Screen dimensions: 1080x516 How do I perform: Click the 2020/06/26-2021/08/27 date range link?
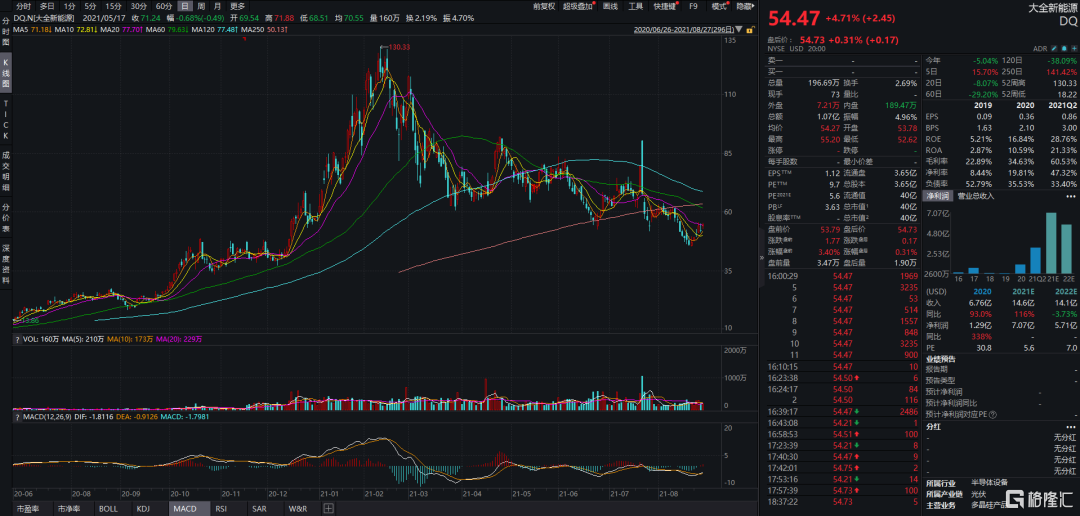[683, 30]
